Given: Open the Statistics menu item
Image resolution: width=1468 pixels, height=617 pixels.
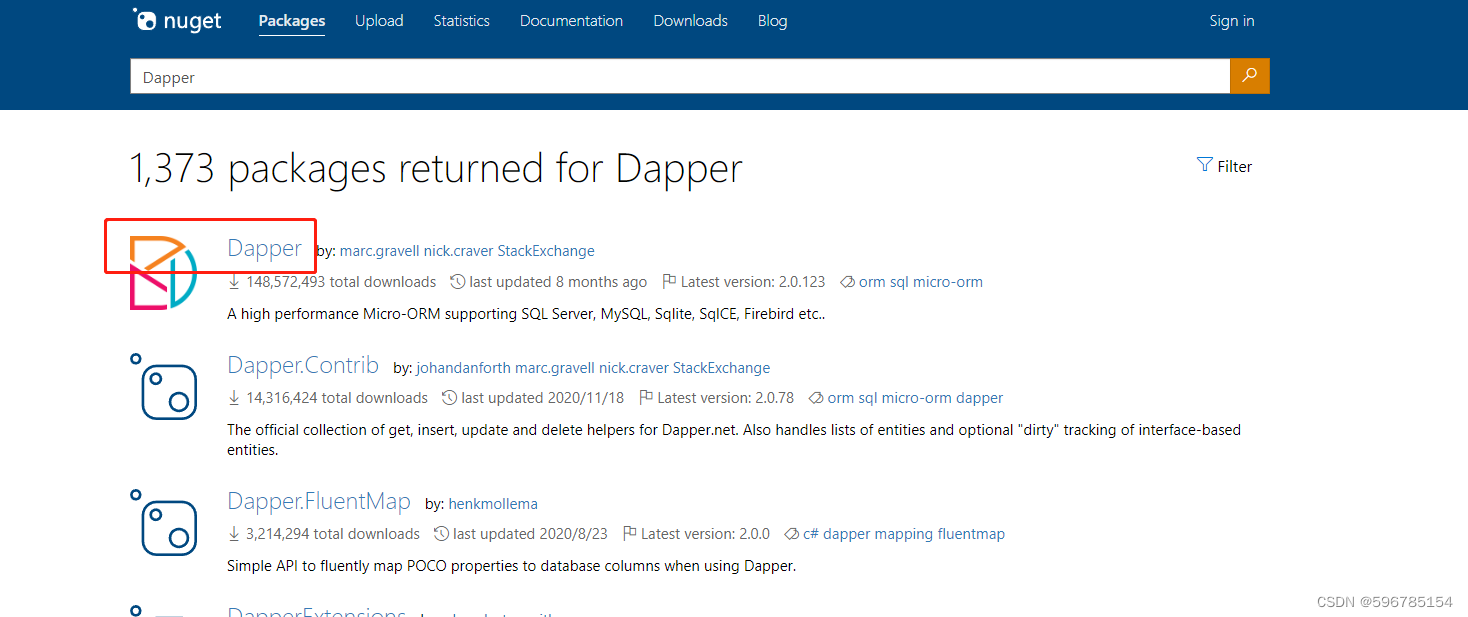Looking at the screenshot, I should click(x=462, y=21).
